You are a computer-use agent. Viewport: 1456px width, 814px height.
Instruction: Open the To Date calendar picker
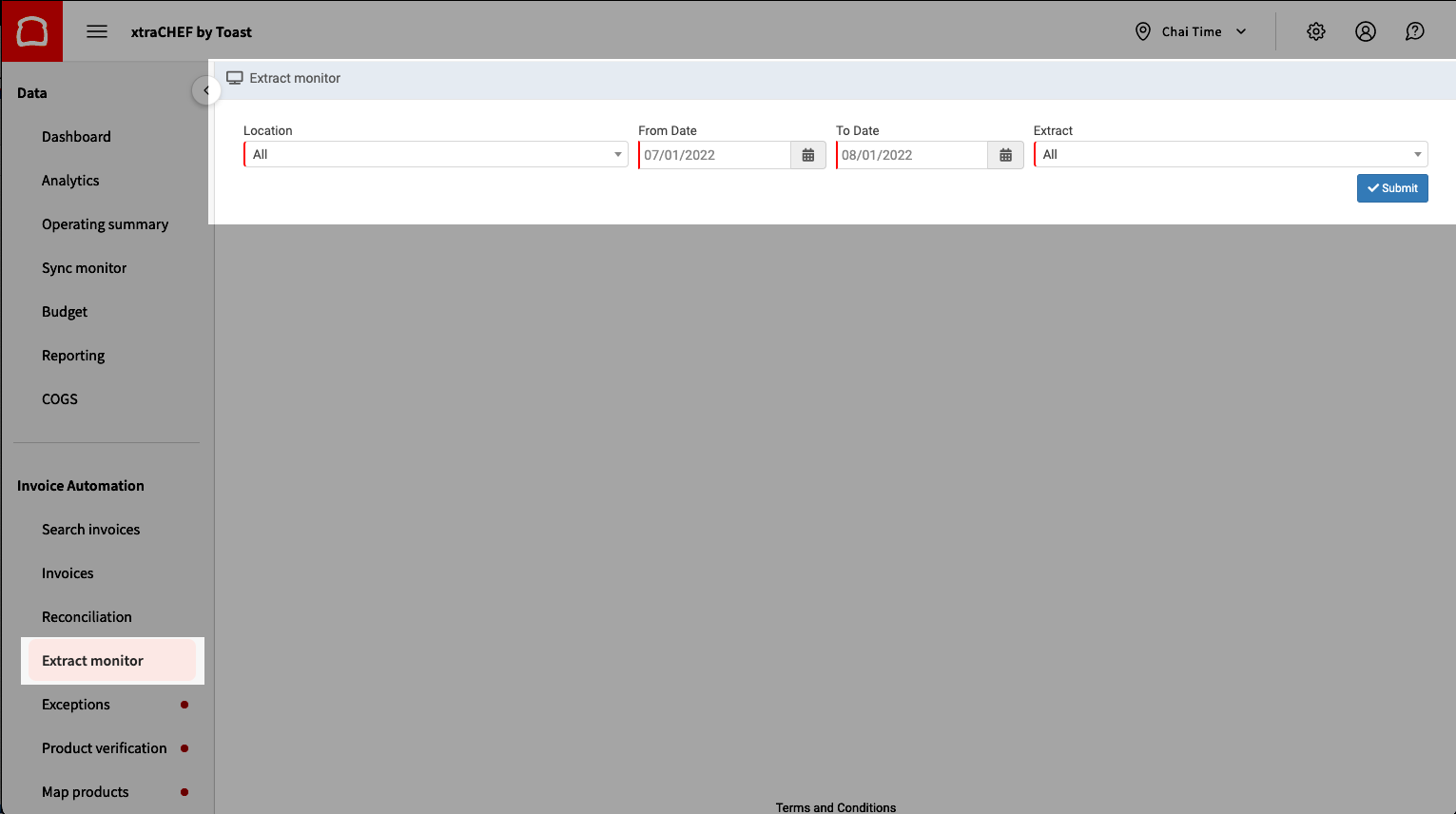point(1005,154)
